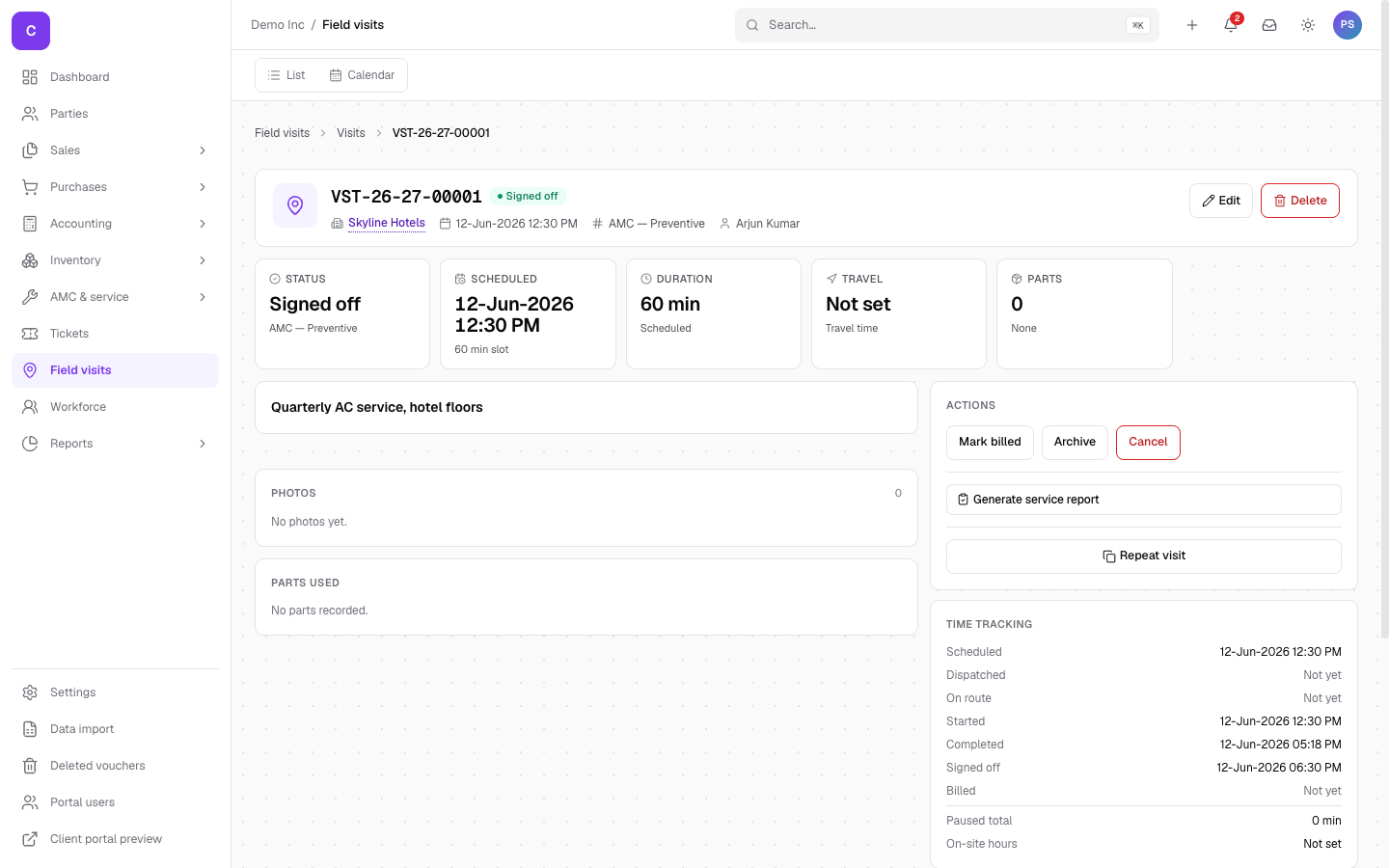Click the Purchases cart icon

click(30, 187)
